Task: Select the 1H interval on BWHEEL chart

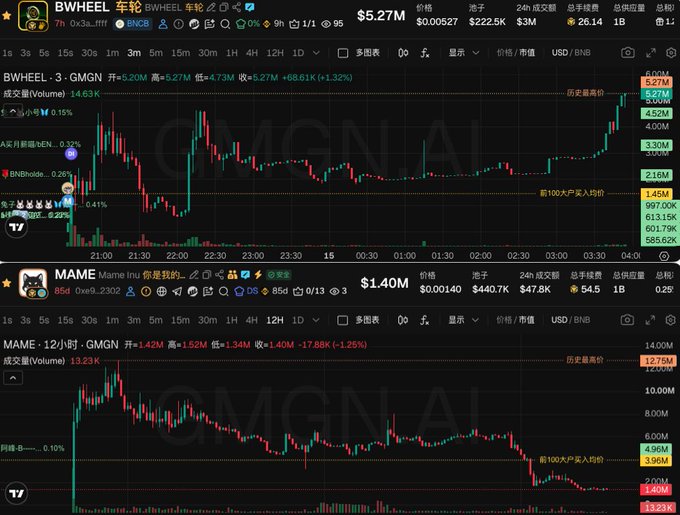Action: [232, 53]
